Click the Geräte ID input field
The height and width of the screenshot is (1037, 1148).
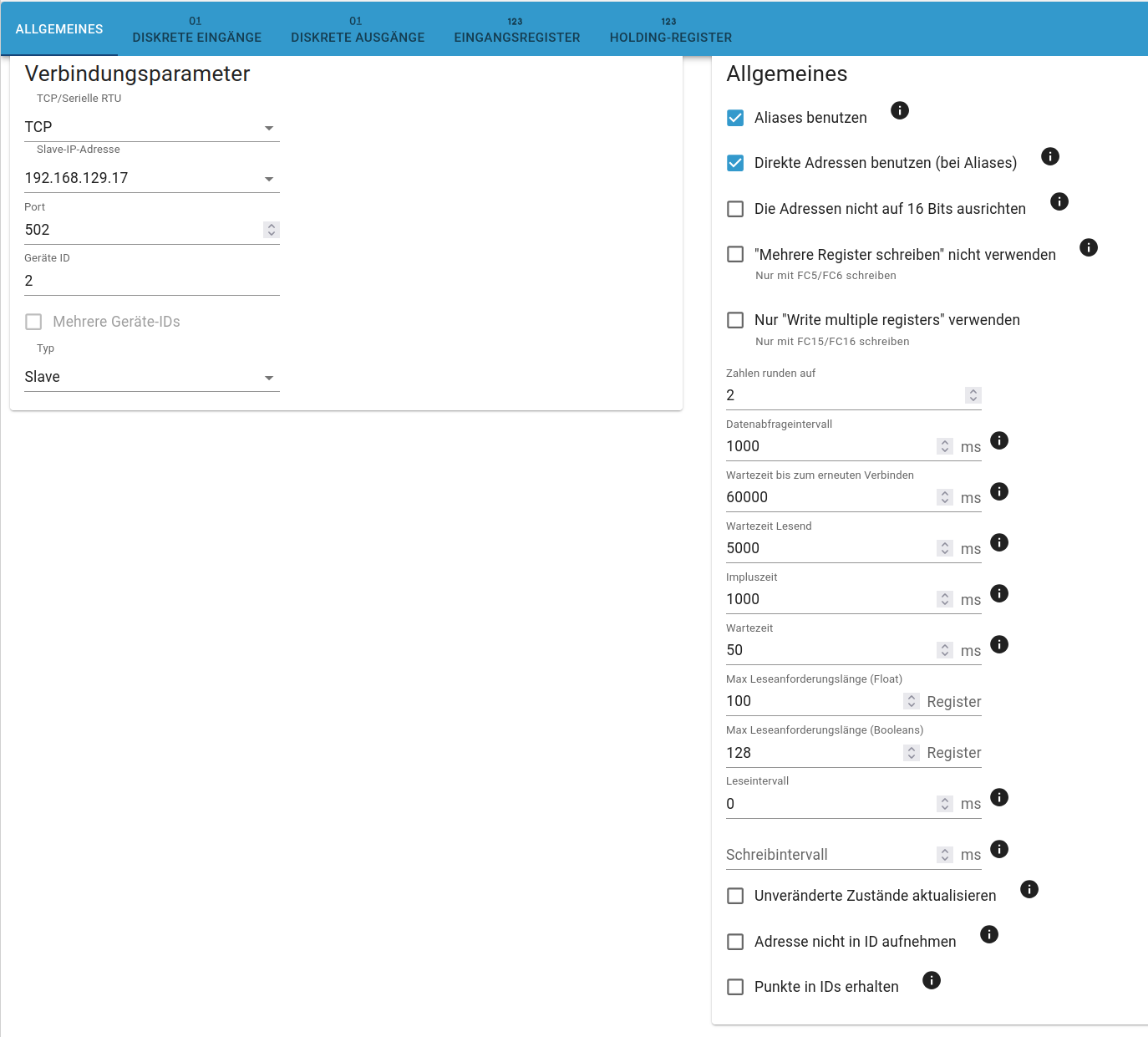point(142,281)
